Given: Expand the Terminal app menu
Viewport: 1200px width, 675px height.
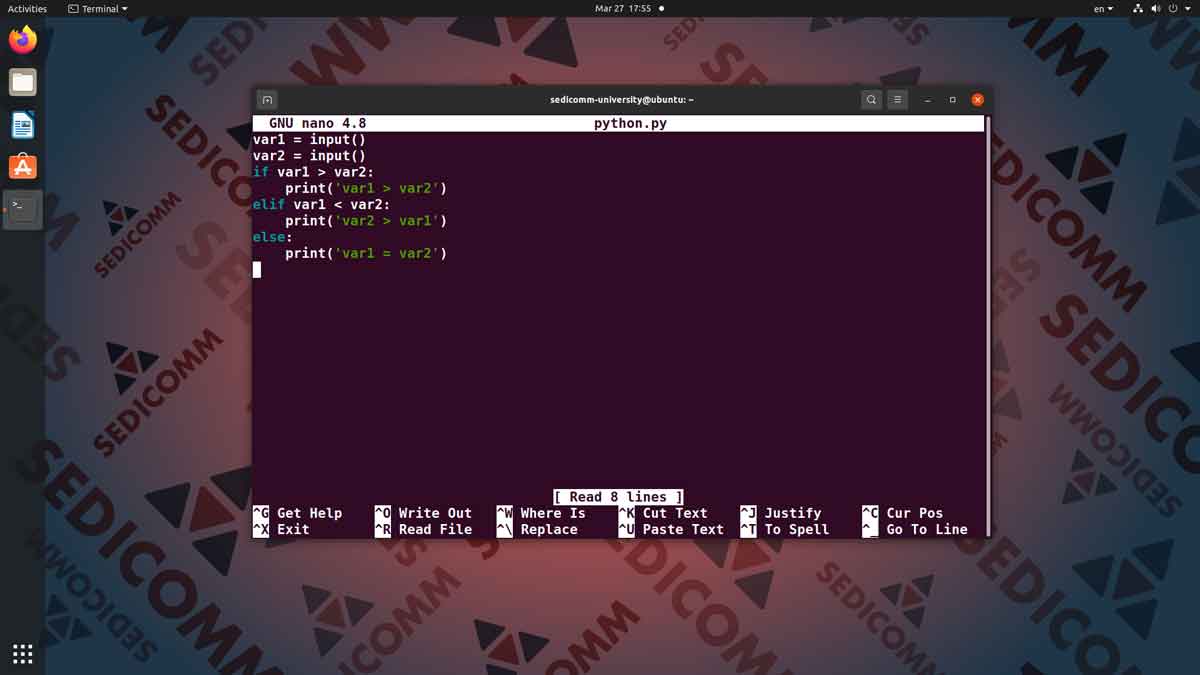Looking at the screenshot, I should point(98,8).
